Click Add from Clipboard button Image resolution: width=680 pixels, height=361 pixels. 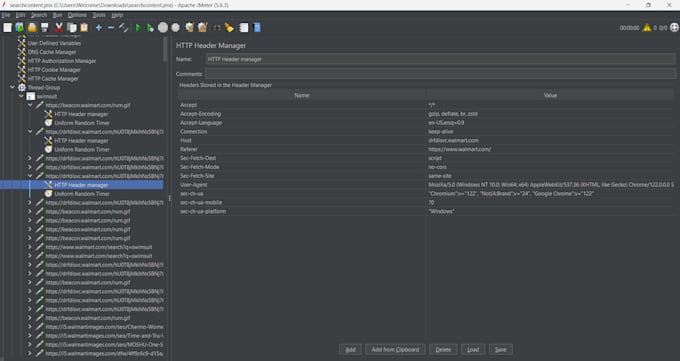[x=395, y=349]
